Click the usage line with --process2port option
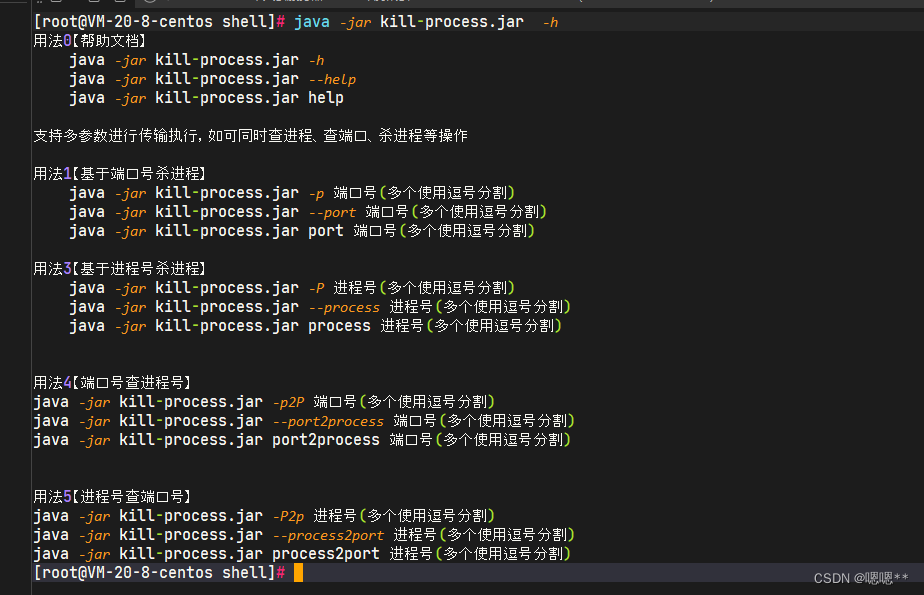Image resolution: width=924 pixels, height=595 pixels. pos(304,535)
